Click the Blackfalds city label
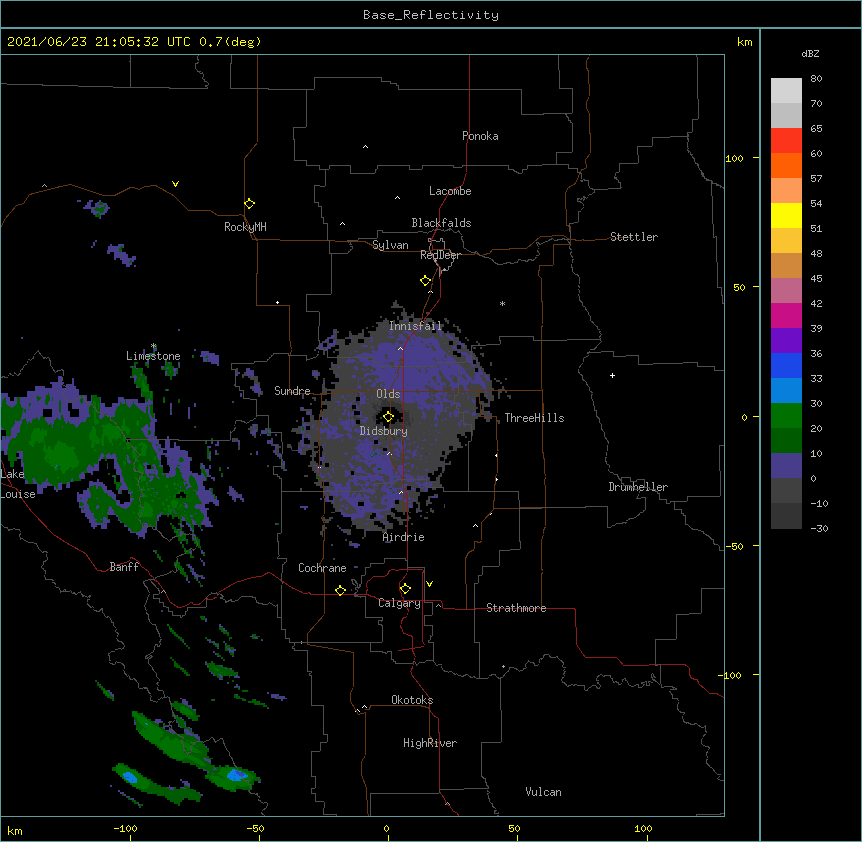 point(441,223)
